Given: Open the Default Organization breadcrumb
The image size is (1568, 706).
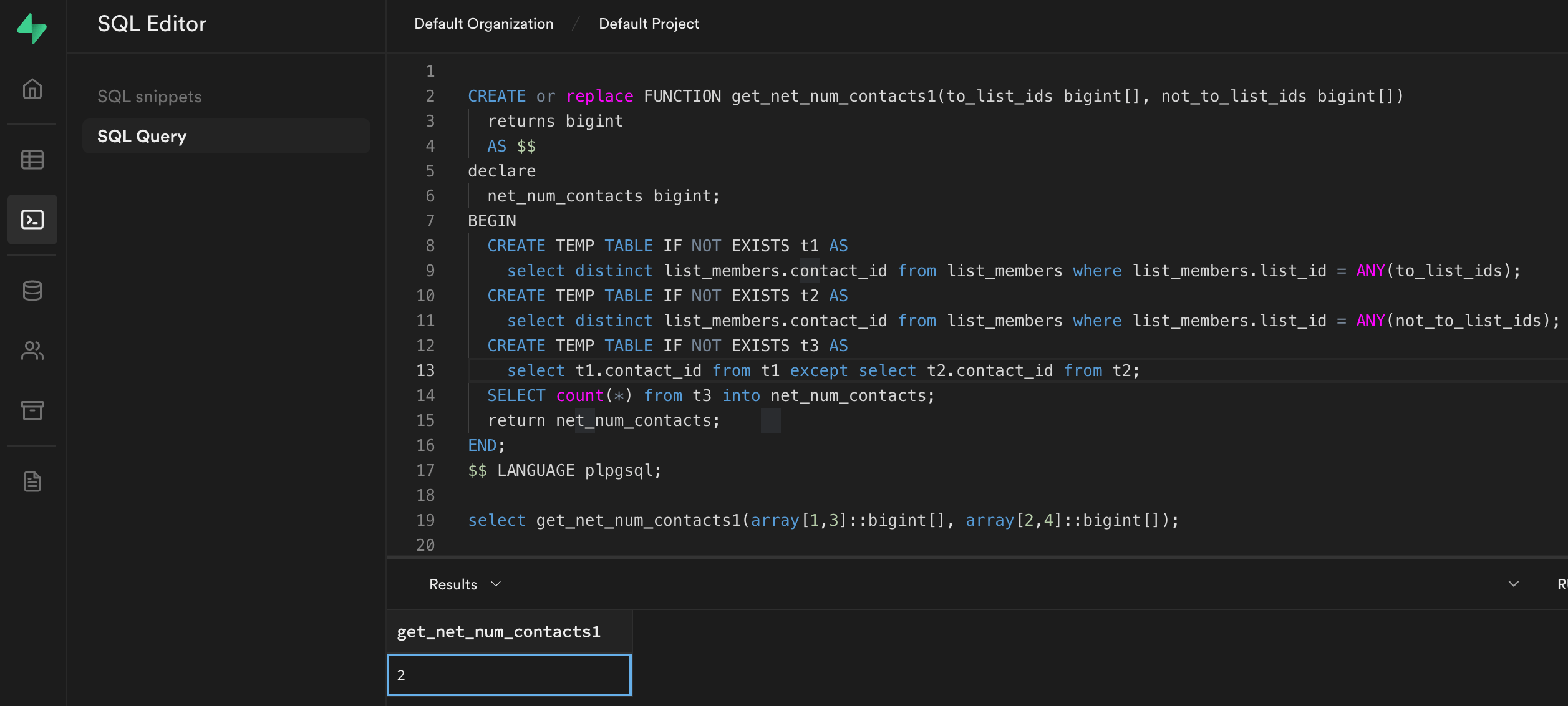Looking at the screenshot, I should tap(483, 24).
